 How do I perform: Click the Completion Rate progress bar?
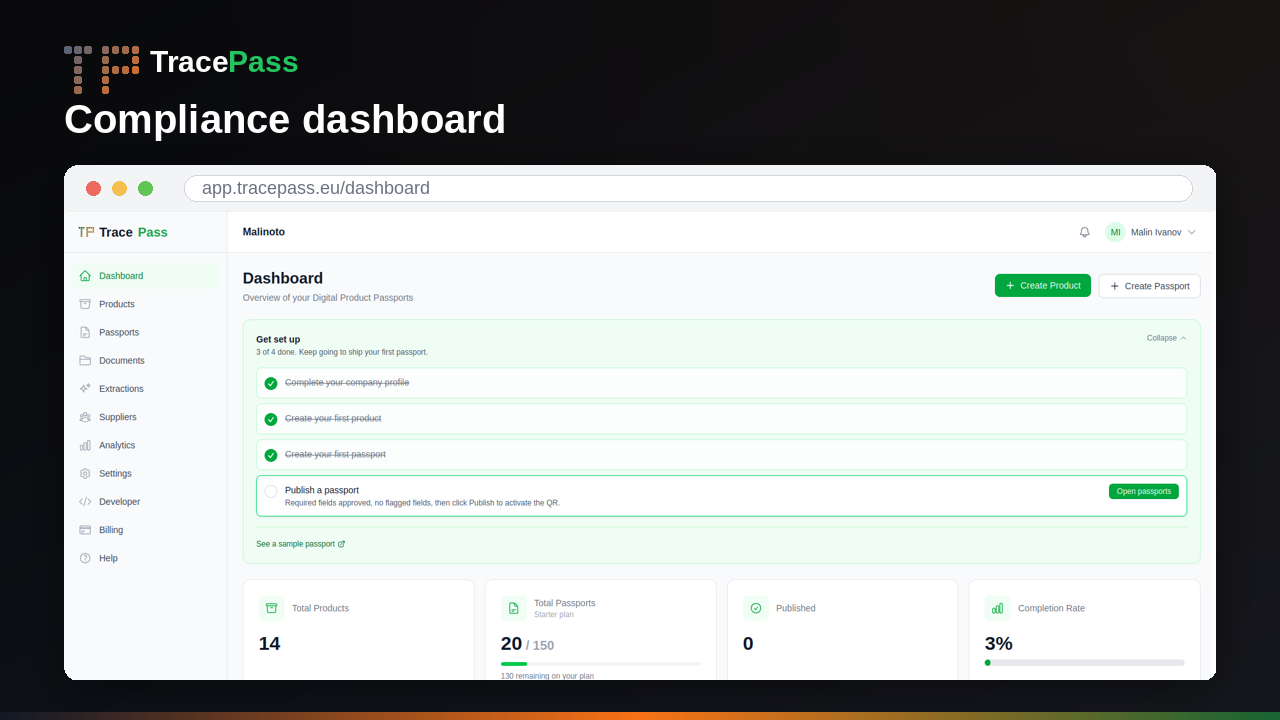tap(1084, 662)
